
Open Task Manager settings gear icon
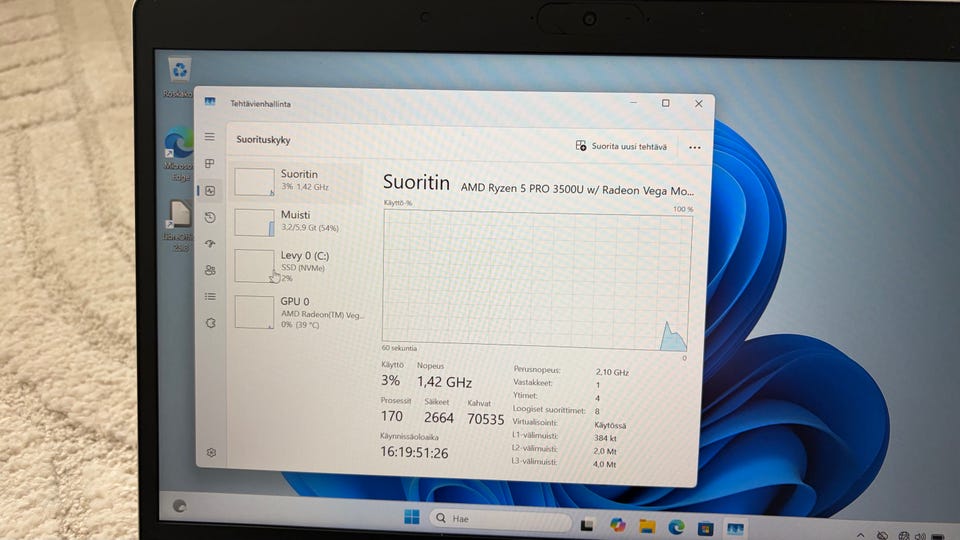pos(211,452)
